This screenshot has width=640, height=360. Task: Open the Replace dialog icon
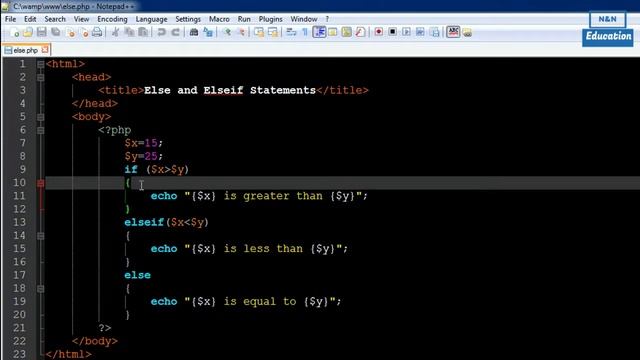pos(208,32)
